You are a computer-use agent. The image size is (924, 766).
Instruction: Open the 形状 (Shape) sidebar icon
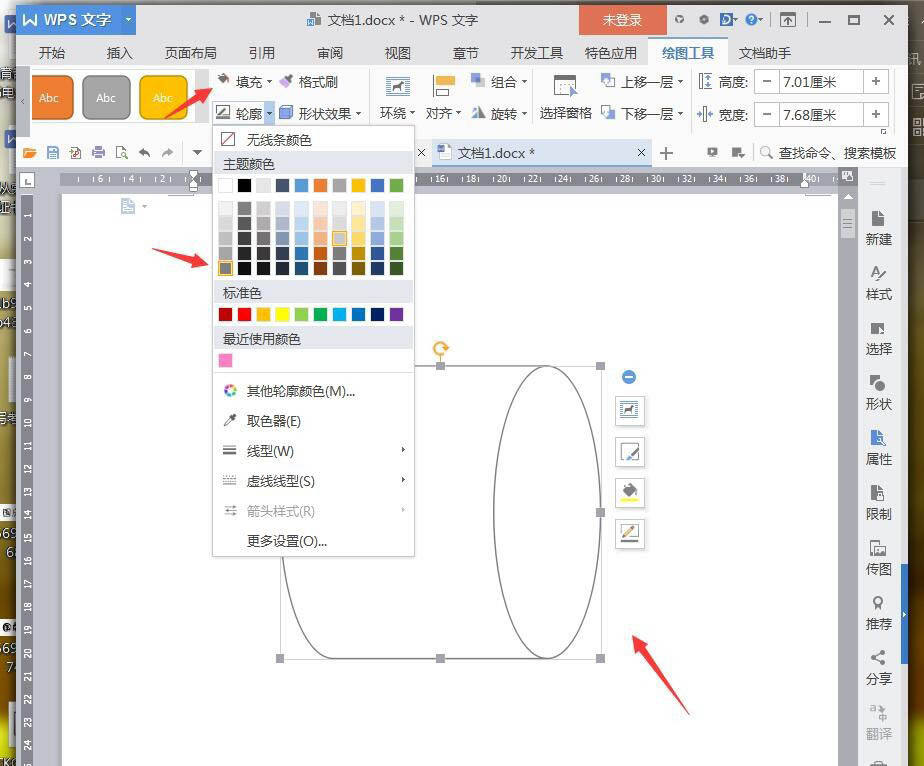click(877, 392)
